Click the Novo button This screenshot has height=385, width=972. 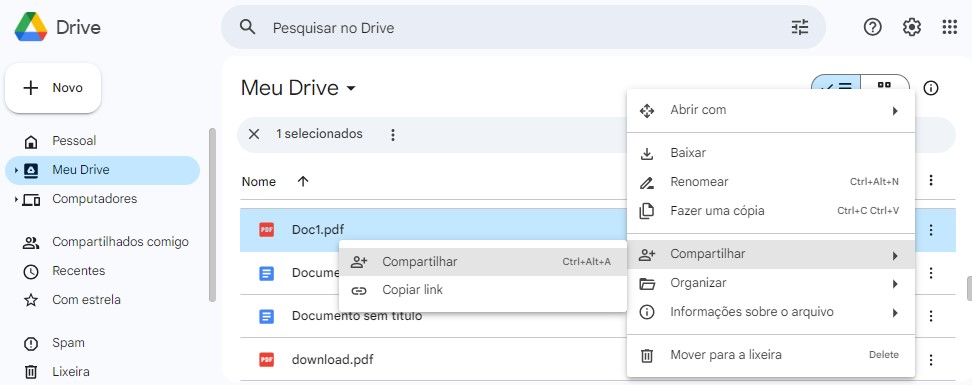53,88
